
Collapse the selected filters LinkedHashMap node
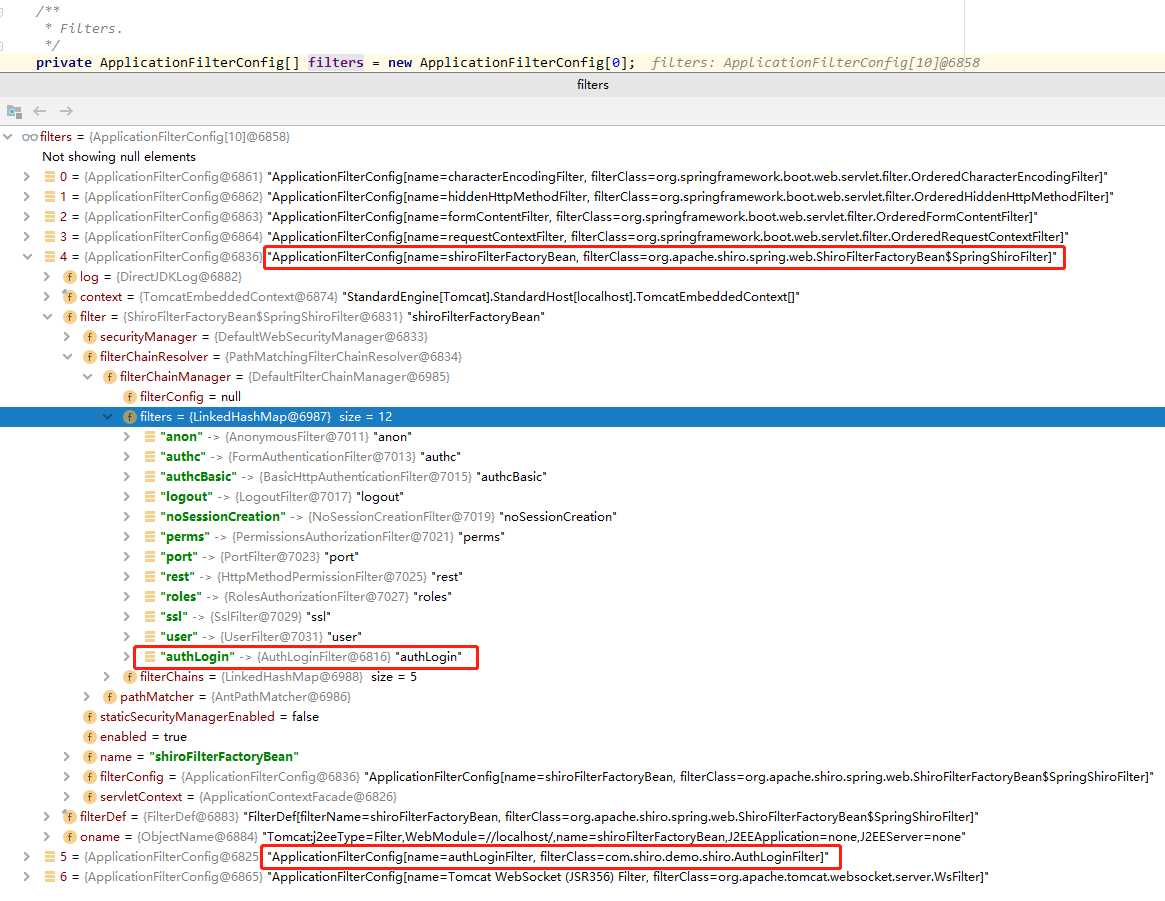[107, 417]
